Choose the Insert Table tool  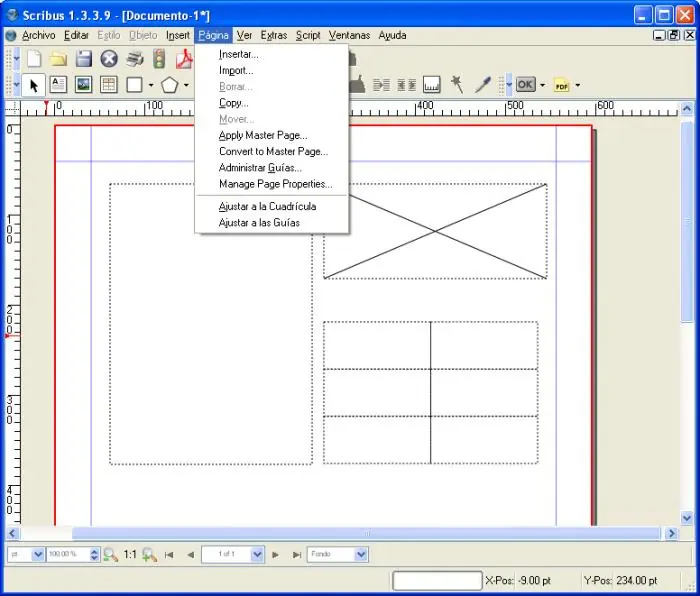pos(109,85)
